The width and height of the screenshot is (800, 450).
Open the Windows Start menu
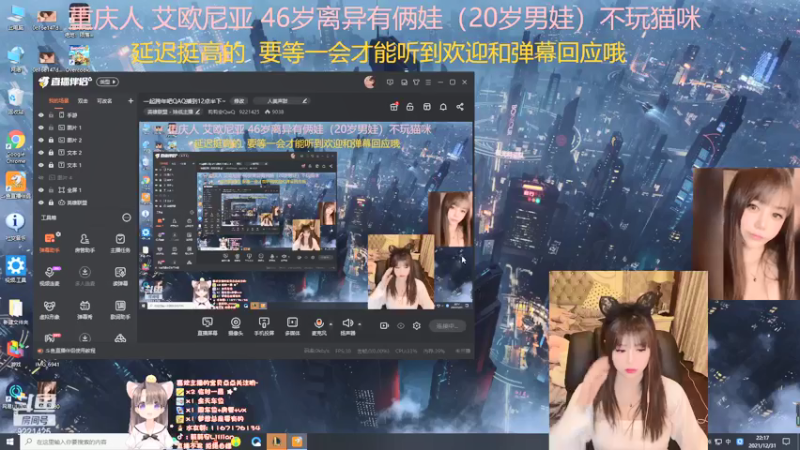(x=10, y=441)
